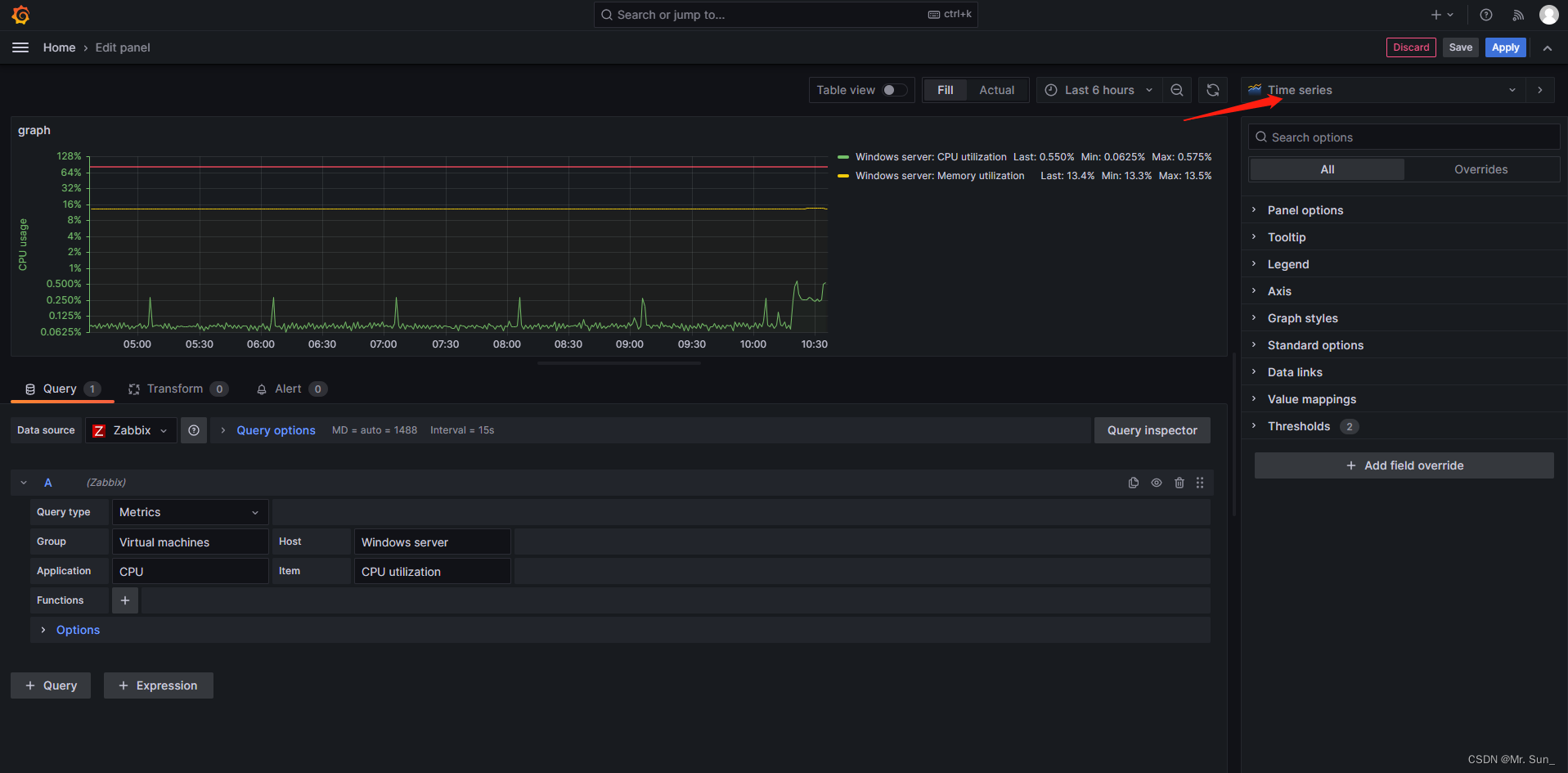
Task: Open the news feed icon
Action: pos(1517,14)
